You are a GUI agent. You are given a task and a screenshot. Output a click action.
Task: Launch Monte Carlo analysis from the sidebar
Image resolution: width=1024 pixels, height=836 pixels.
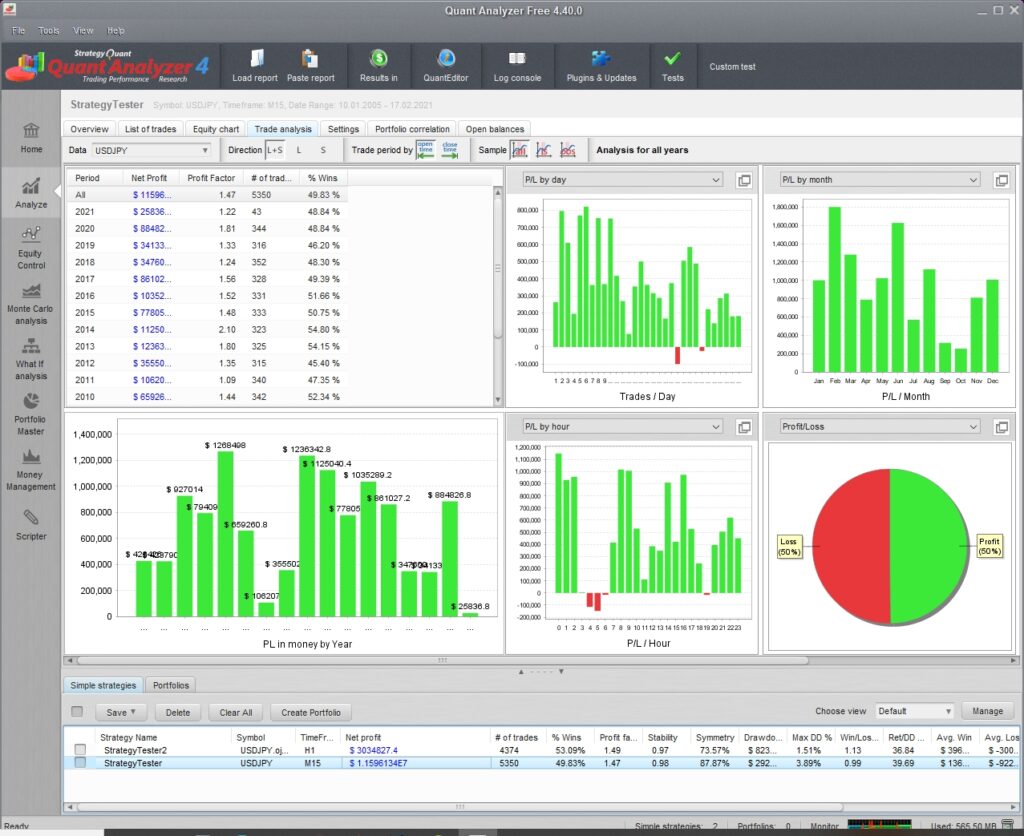pyautogui.click(x=31, y=304)
